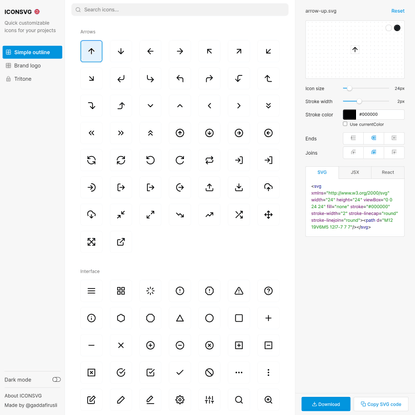Open the Simple outline category

[x=32, y=52]
